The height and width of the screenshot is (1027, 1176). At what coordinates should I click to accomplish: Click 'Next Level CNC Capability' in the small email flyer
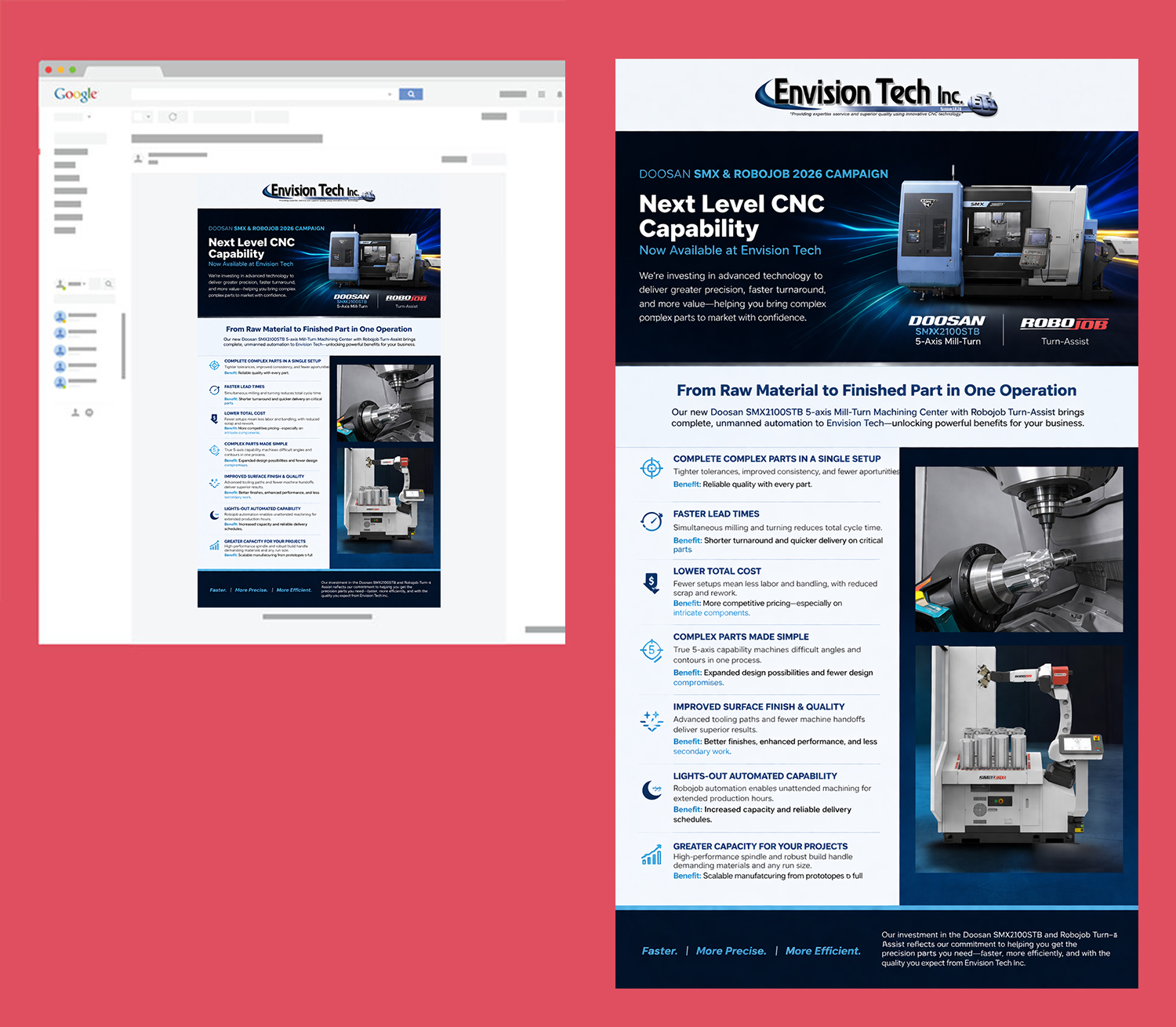click(252, 248)
